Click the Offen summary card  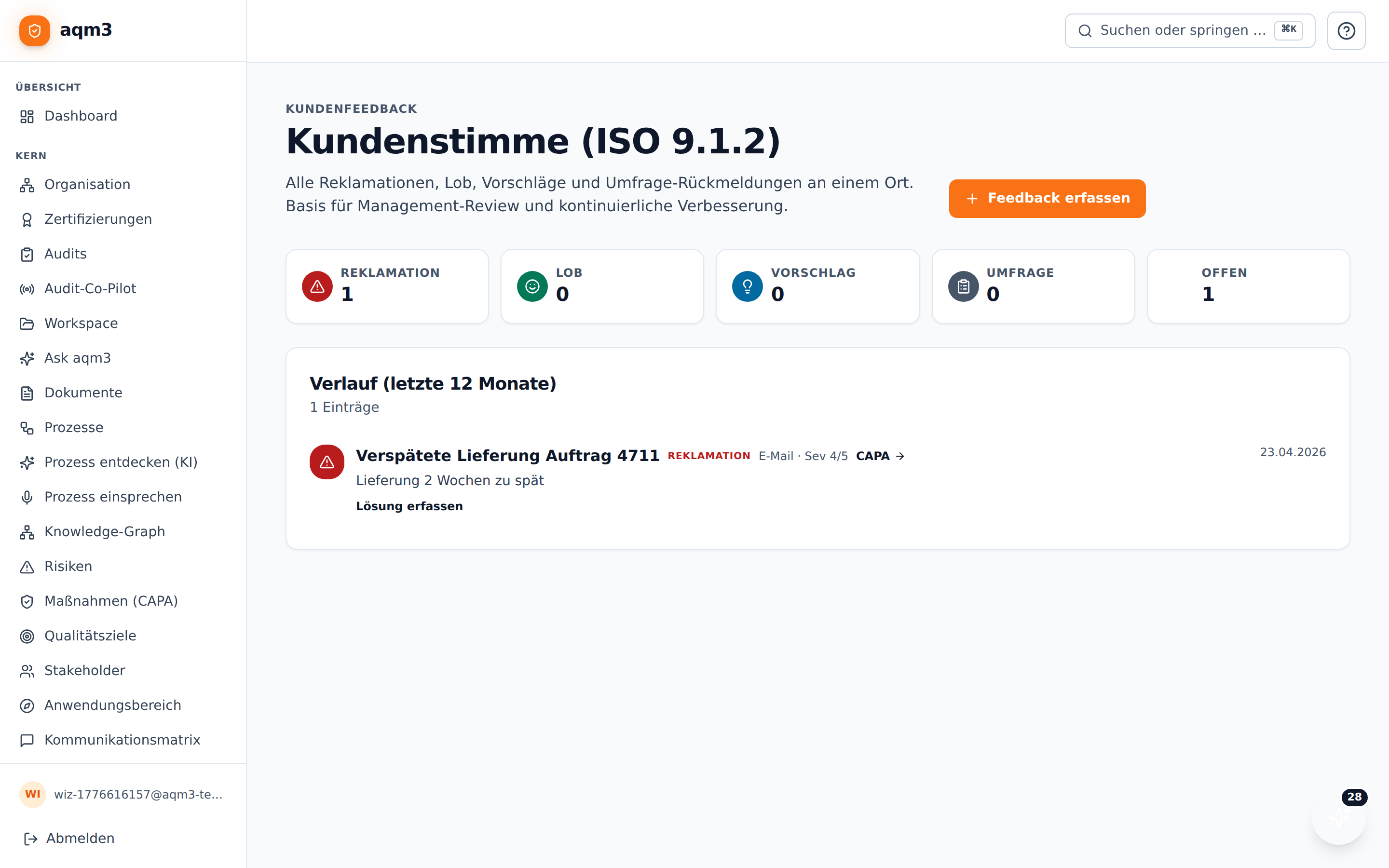pos(1248,286)
